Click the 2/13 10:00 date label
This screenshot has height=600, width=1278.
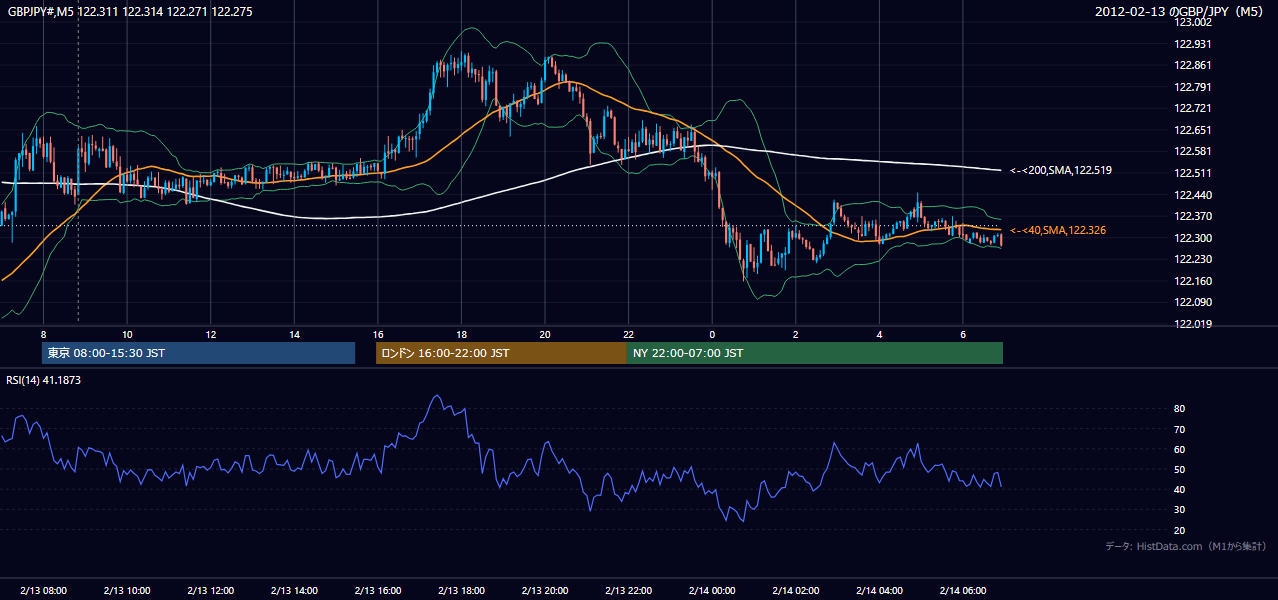127,590
